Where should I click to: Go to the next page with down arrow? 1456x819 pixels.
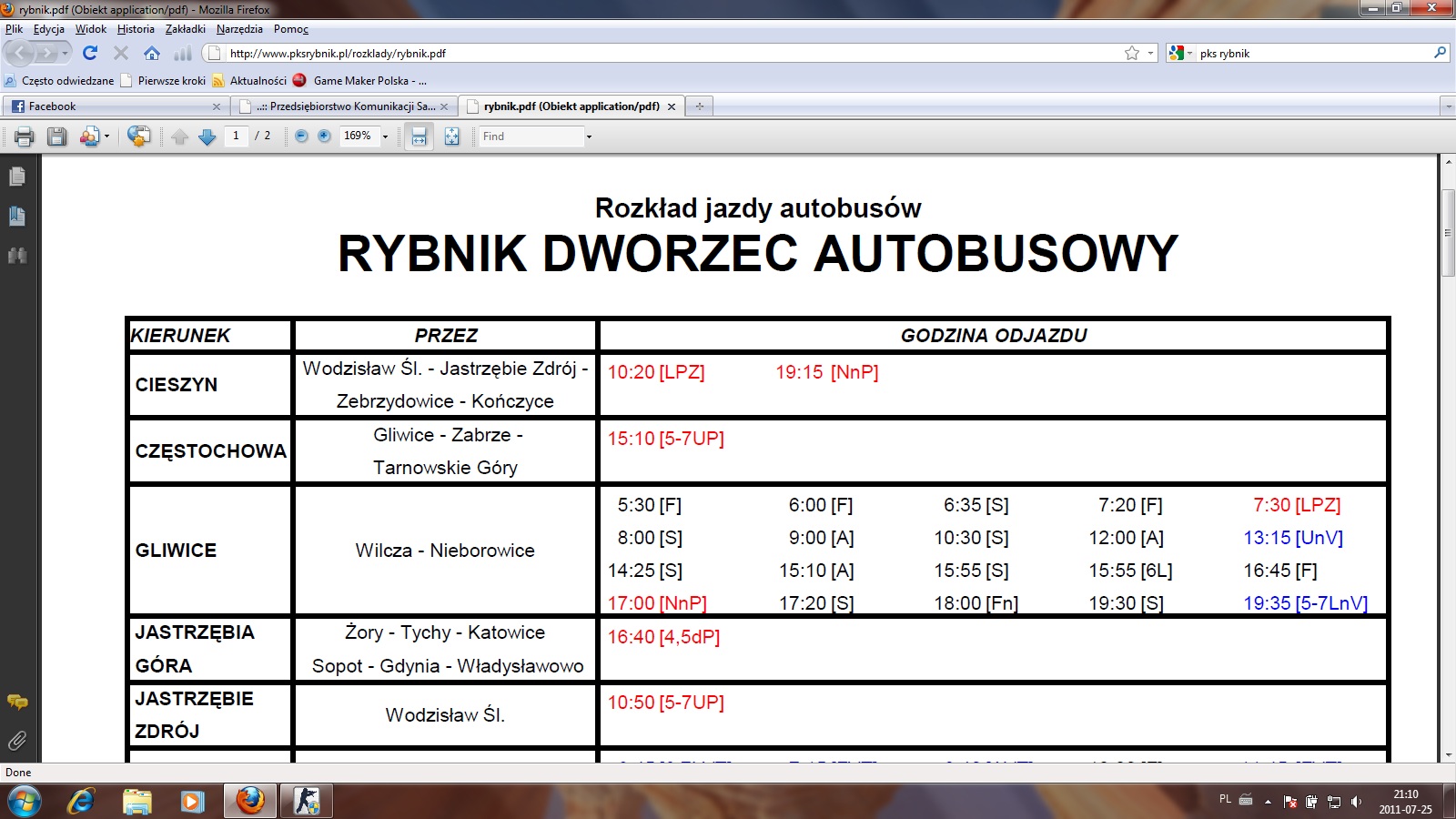(x=207, y=136)
